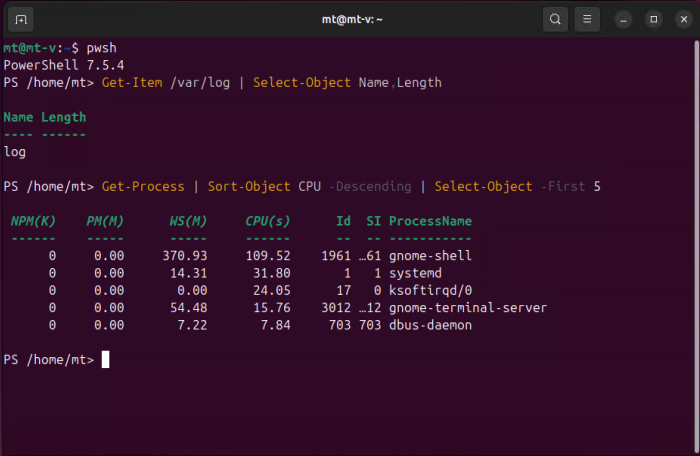700x456 pixels.
Task: Click the 'CPU(s)' column header
Action: (x=267, y=221)
